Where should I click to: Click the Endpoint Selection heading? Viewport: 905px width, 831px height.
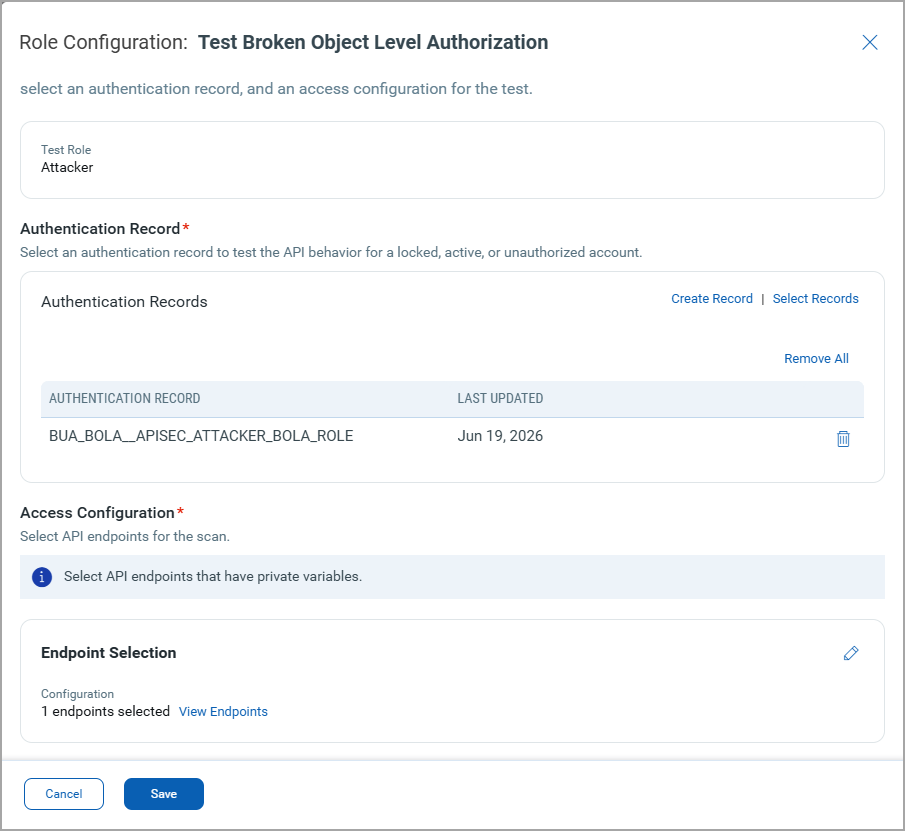109,653
